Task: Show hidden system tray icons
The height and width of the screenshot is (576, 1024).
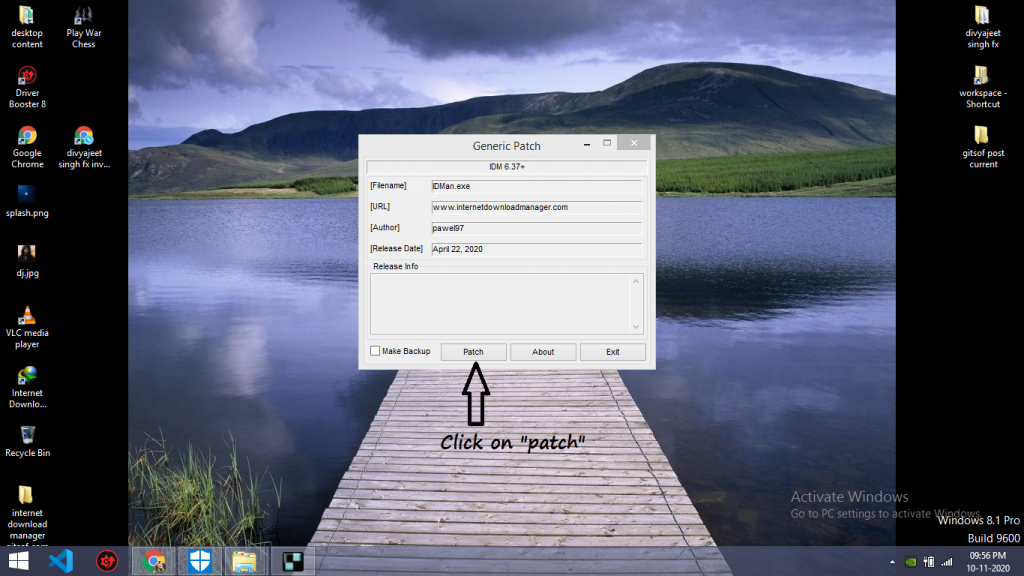Action: point(892,562)
